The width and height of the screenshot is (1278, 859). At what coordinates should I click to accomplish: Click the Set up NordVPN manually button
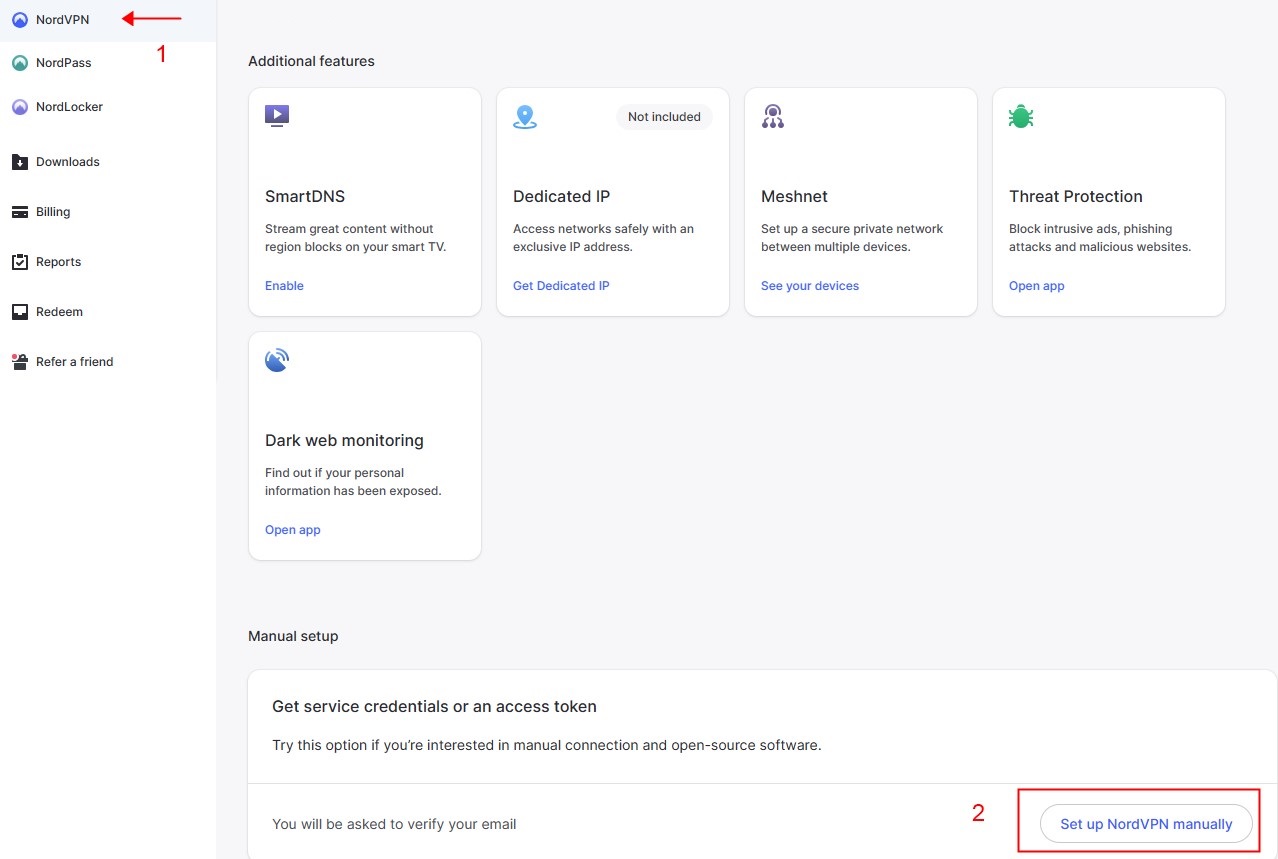[1146, 824]
